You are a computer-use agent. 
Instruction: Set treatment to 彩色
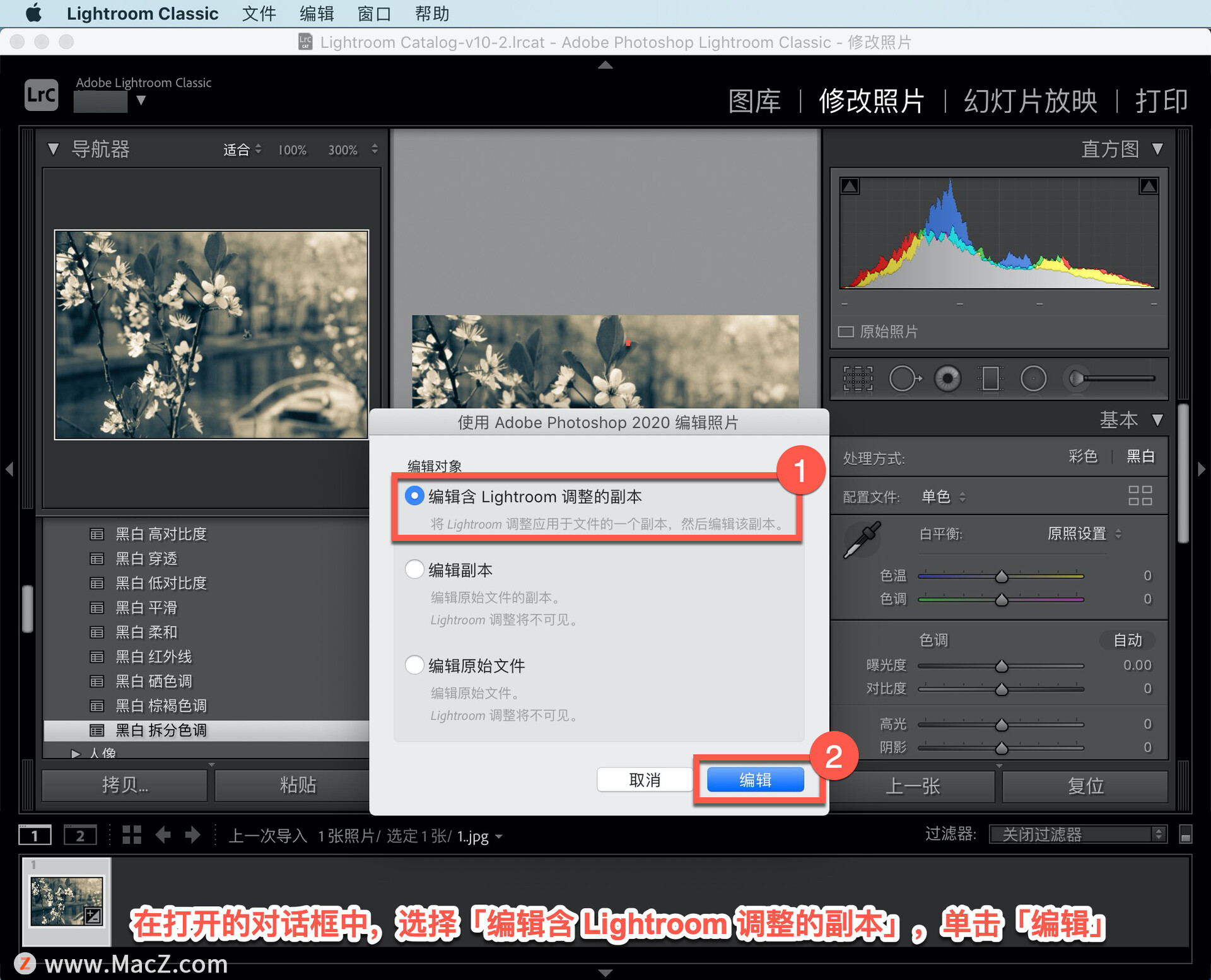(1083, 457)
